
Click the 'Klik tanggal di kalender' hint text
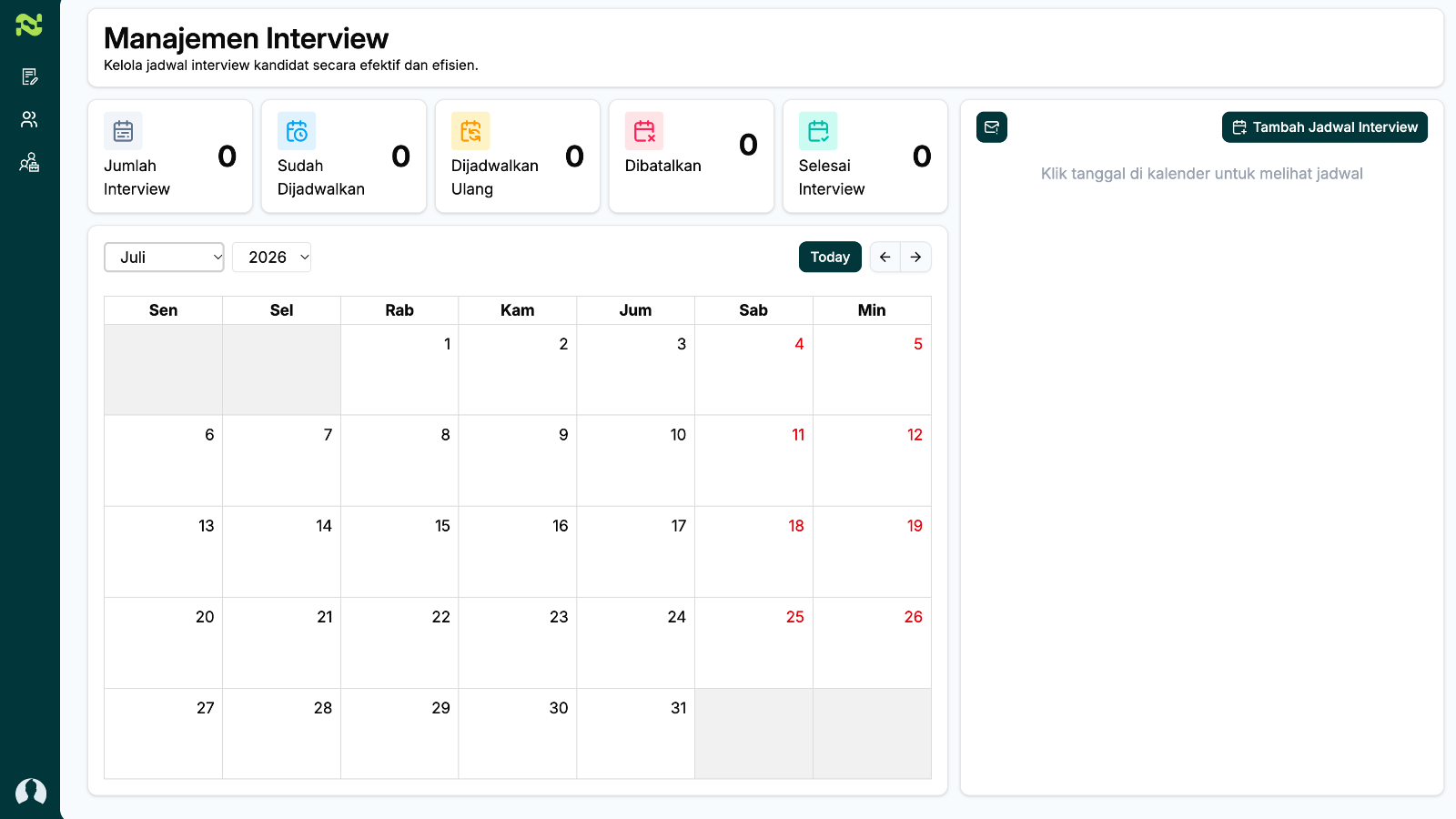coord(1202,174)
